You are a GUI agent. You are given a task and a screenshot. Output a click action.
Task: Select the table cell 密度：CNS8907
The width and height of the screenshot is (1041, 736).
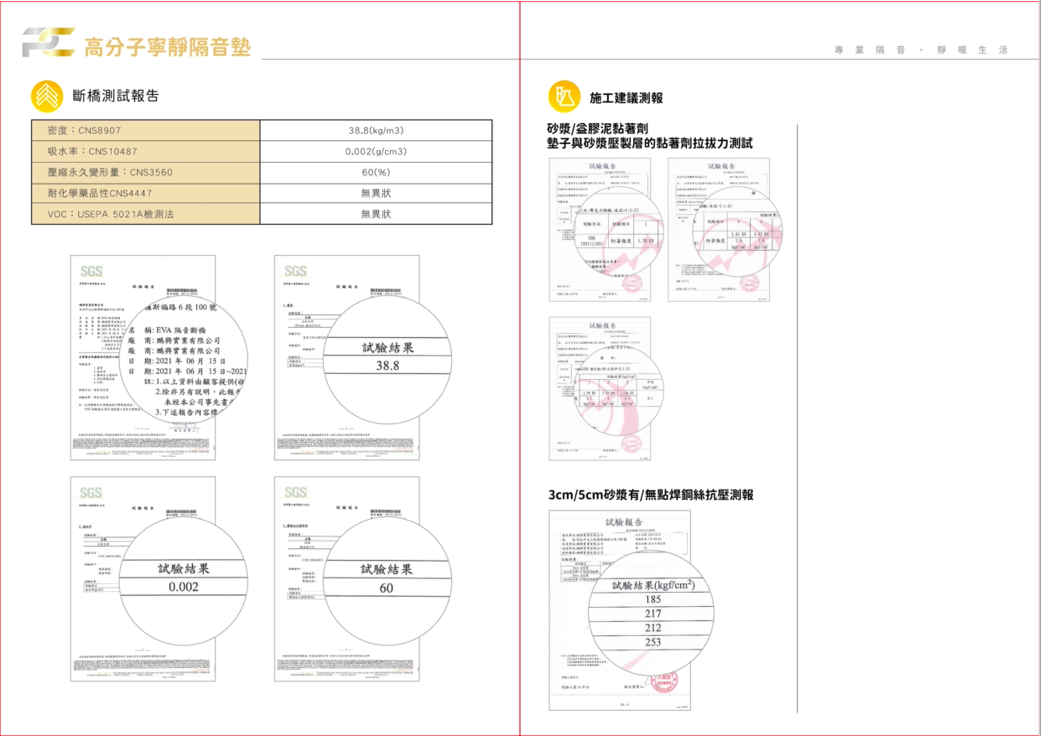click(x=145, y=131)
